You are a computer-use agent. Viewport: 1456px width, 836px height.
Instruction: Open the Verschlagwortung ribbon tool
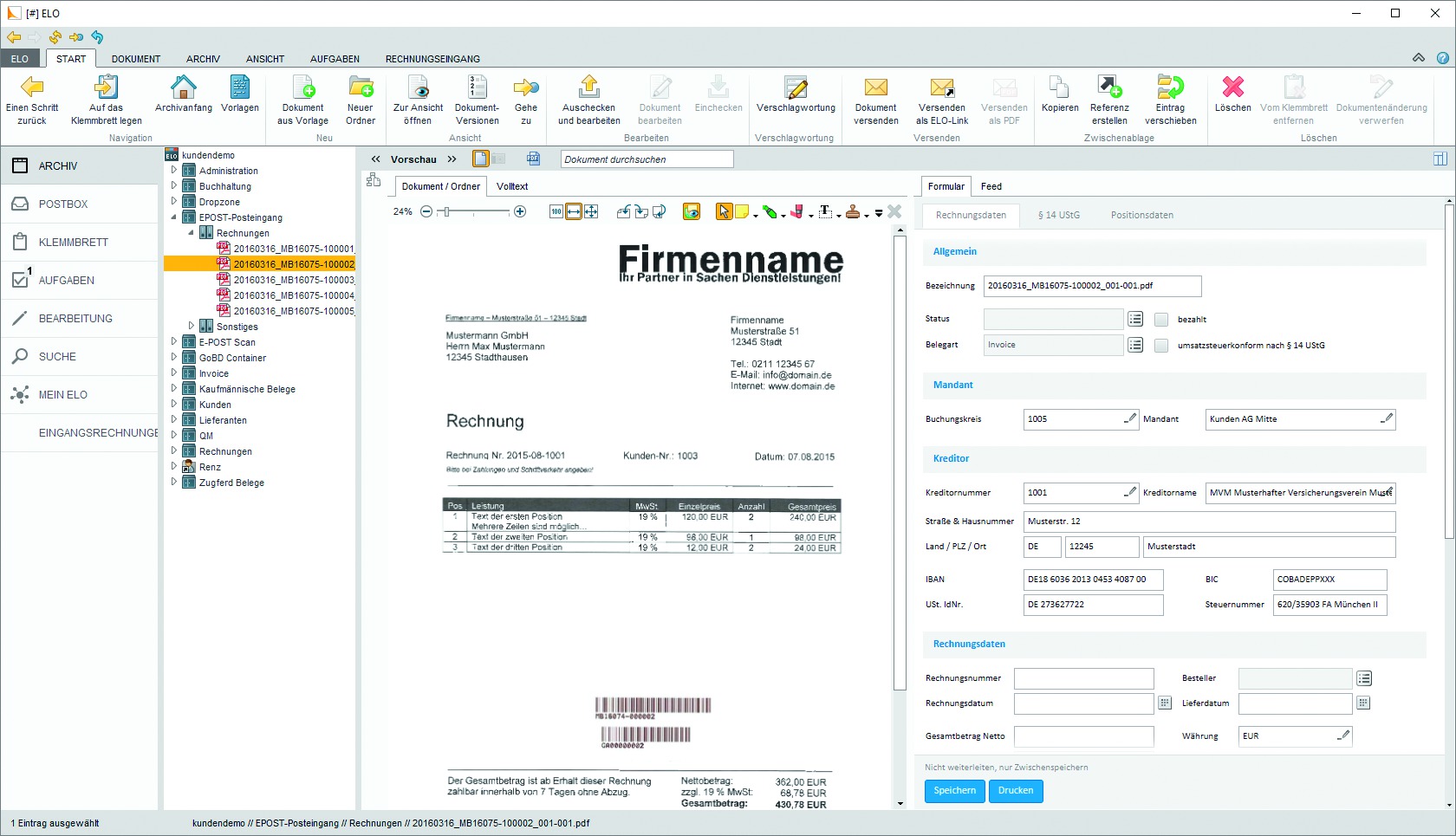(x=796, y=87)
